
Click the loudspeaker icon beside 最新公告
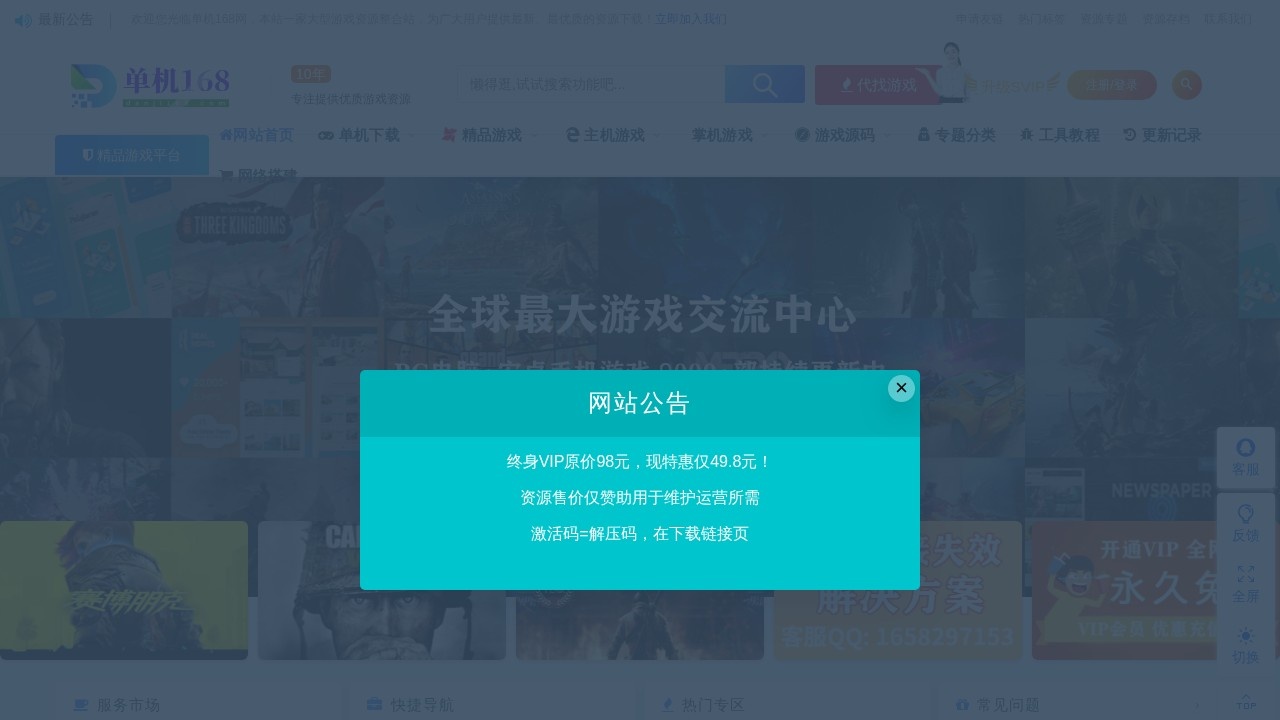pyautogui.click(x=22, y=20)
